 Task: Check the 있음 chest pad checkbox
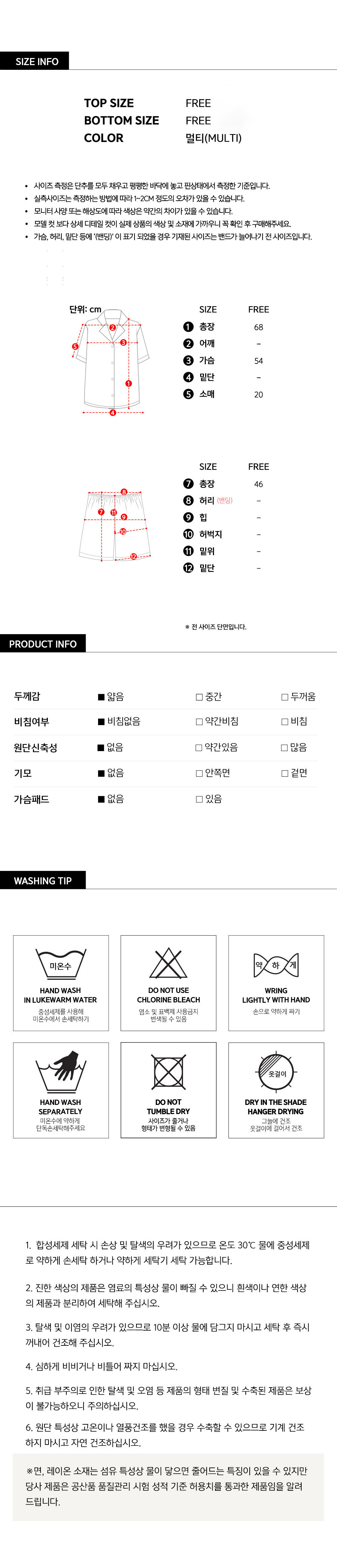click(199, 799)
